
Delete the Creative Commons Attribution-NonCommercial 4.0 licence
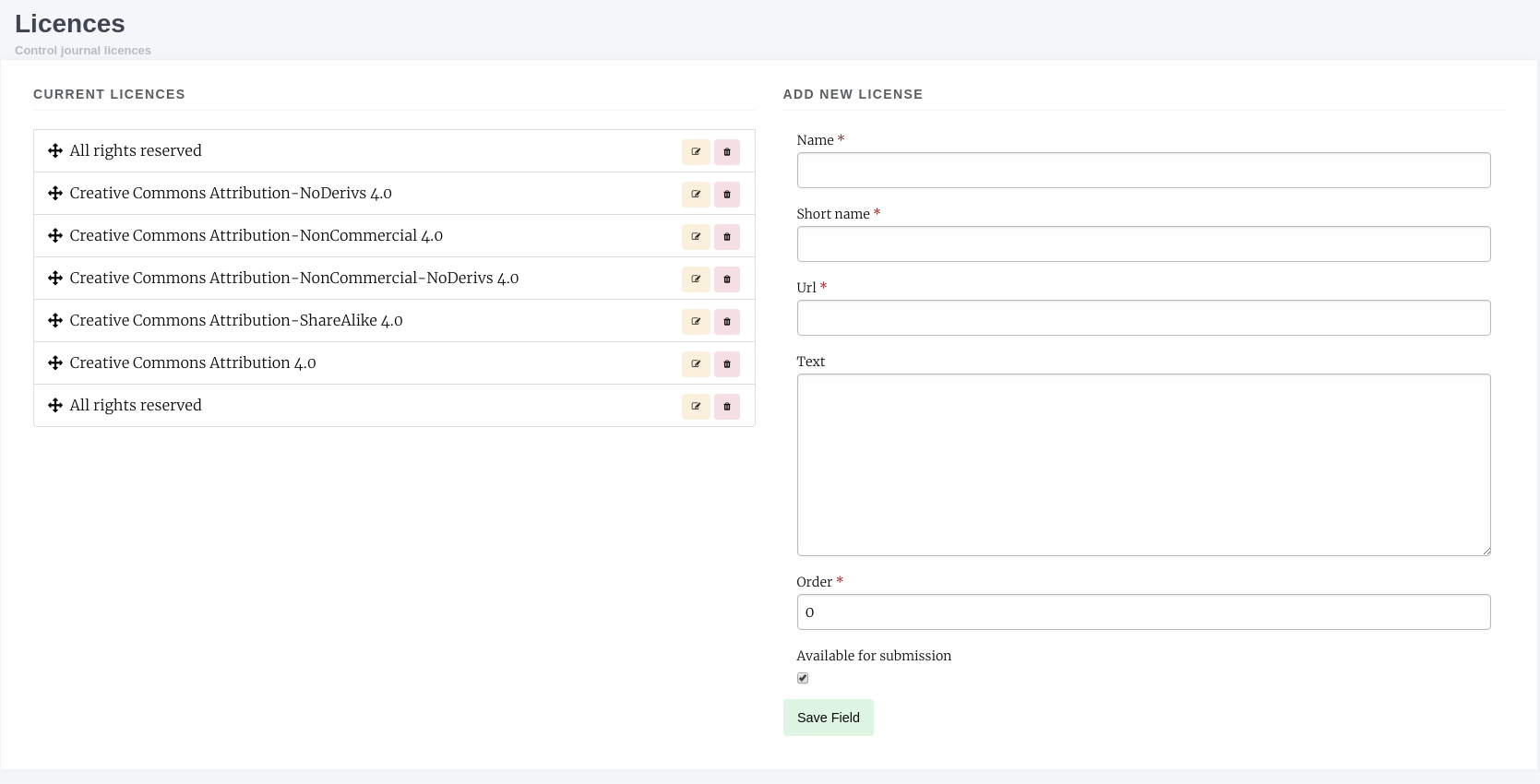click(727, 237)
